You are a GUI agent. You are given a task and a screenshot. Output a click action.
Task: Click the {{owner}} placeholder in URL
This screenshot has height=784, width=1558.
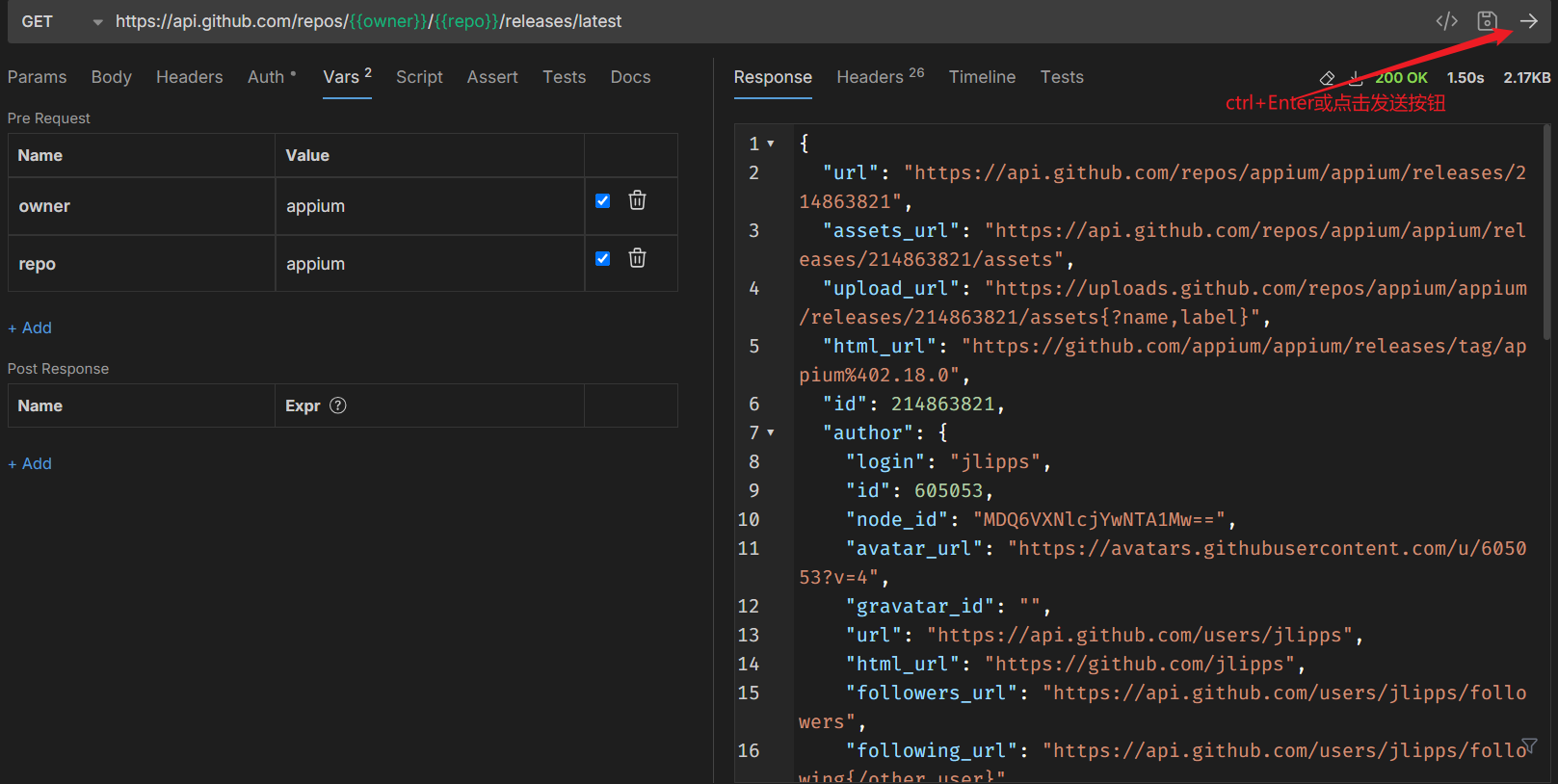coord(388,21)
